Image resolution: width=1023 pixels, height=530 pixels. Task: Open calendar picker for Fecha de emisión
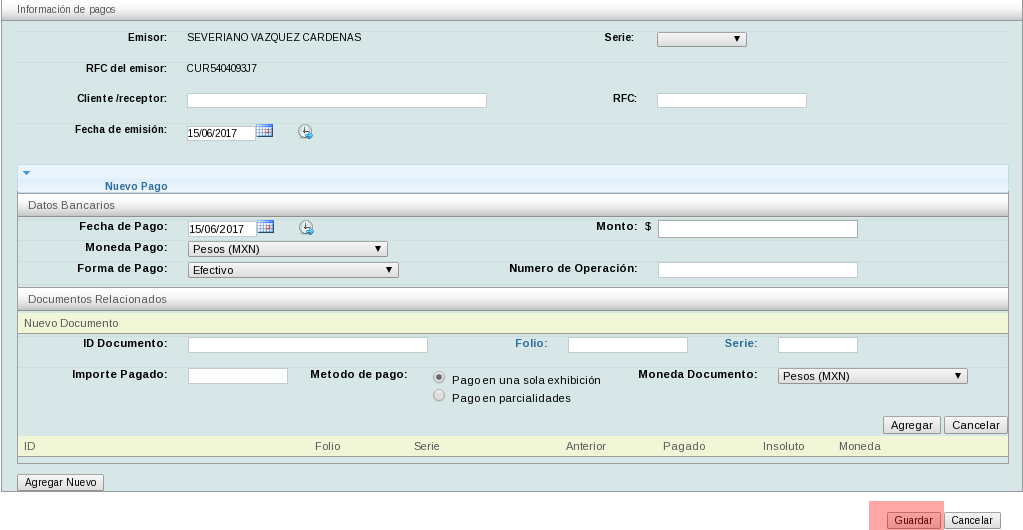pos(264,131)
